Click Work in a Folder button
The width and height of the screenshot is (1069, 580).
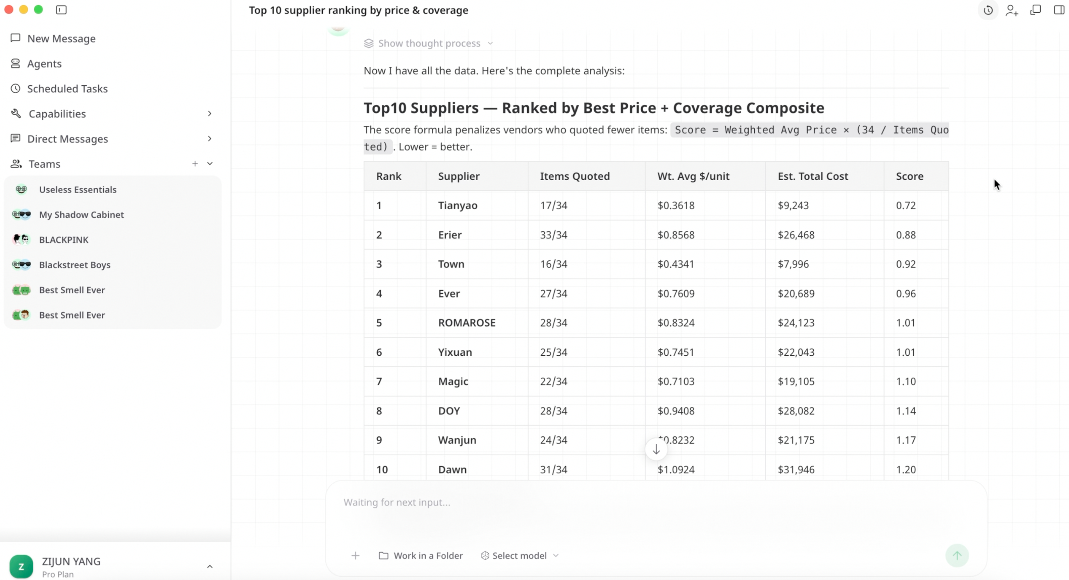421,556
